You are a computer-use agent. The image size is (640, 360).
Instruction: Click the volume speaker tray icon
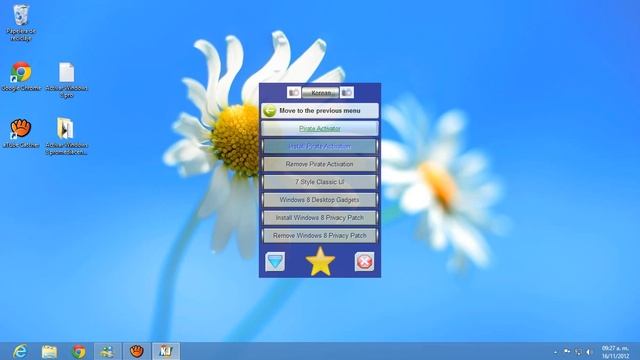pos(589,351)
